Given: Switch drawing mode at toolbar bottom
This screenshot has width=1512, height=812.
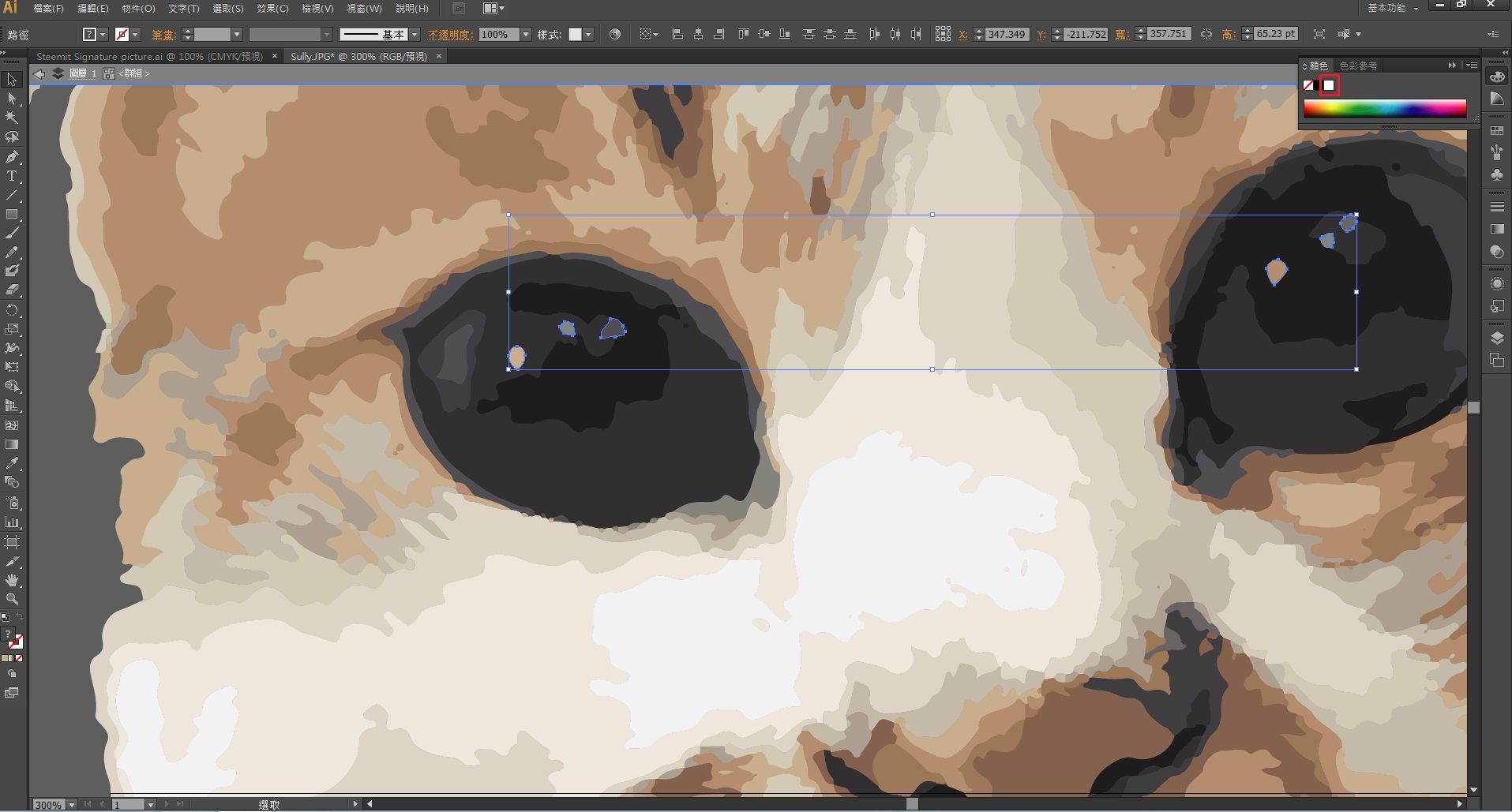Looking at the screenshot, I should point(12,674).
